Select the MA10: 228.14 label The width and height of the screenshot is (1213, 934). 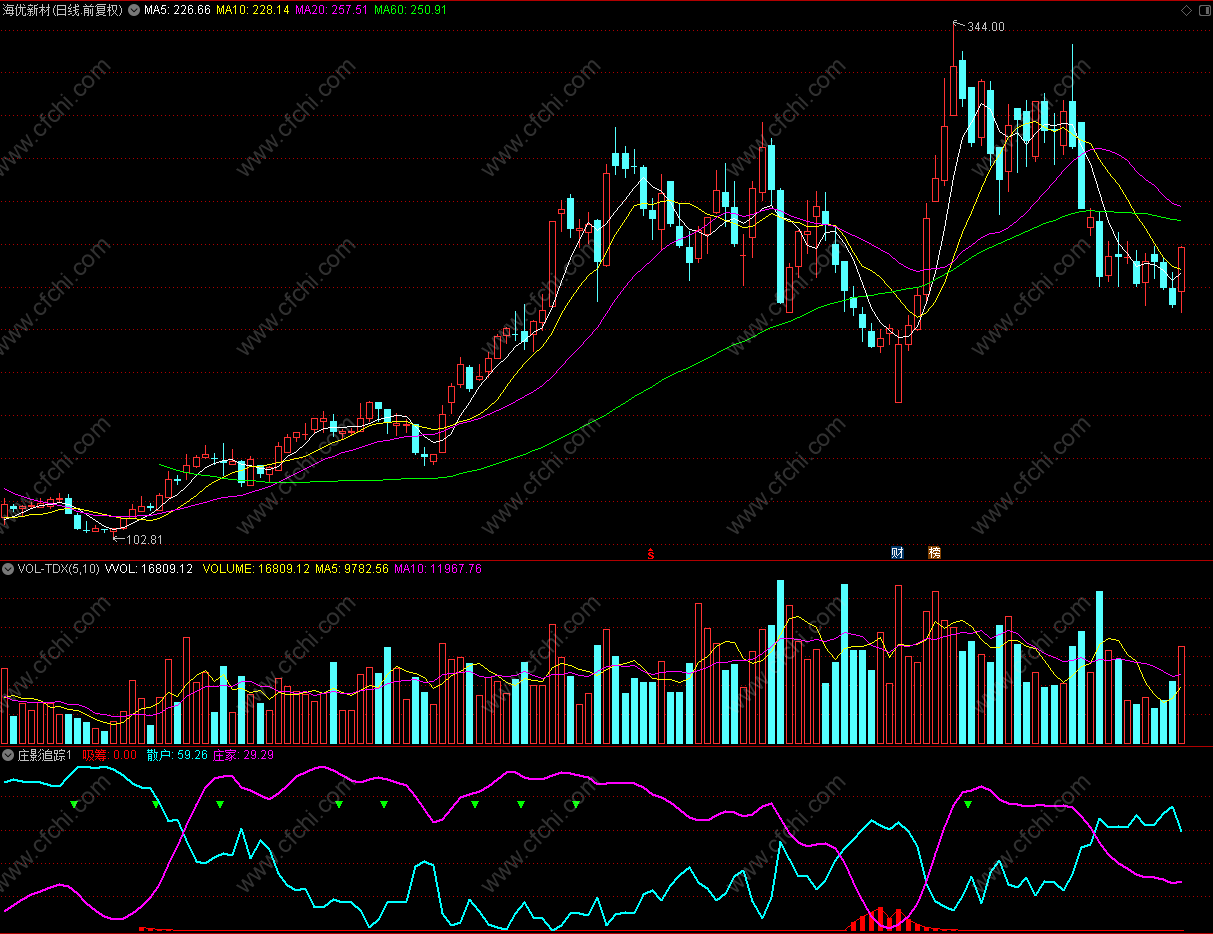click(253, 10)
